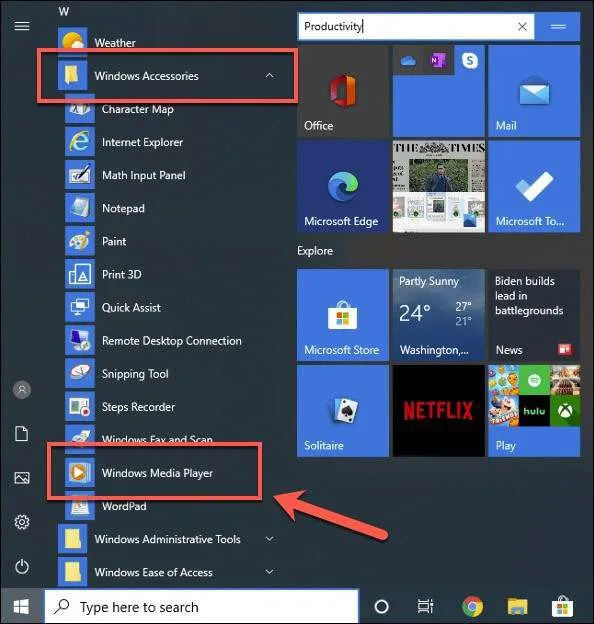Click the W letter section header
The height and width of the screenshot is (624, 594).
tap(64, 11)
